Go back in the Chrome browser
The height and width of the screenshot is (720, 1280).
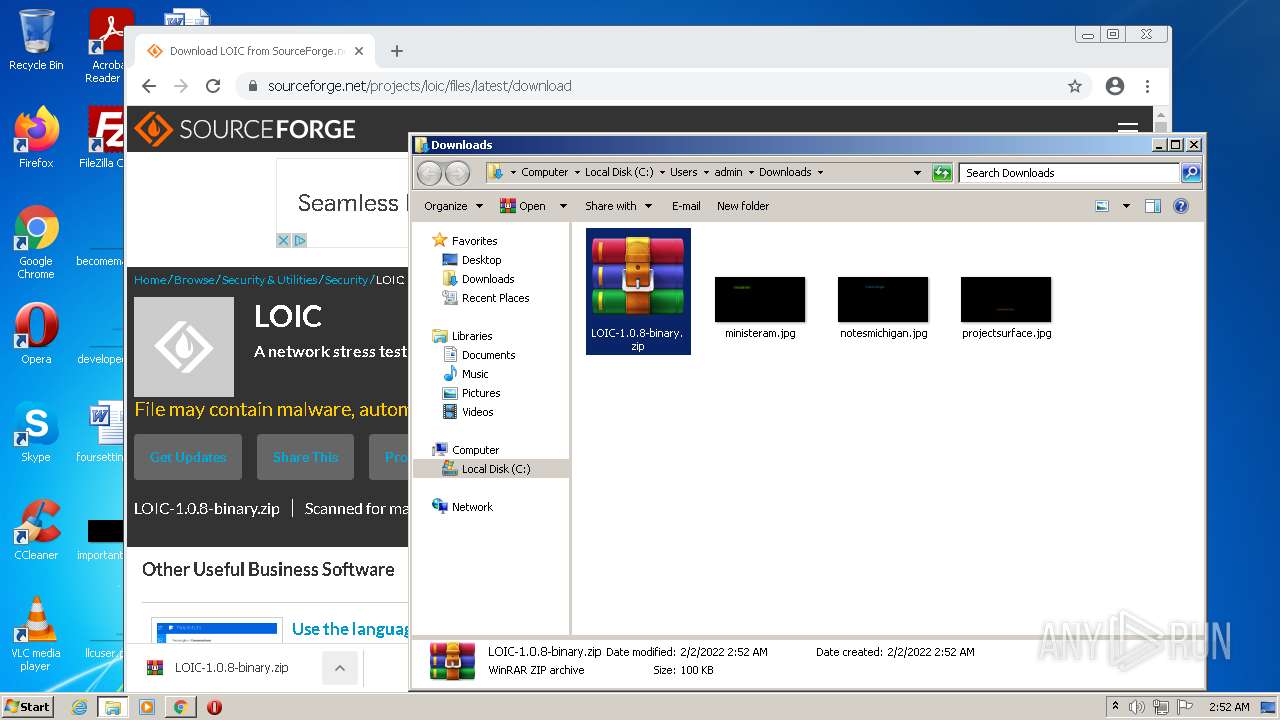tap(149, 86)
